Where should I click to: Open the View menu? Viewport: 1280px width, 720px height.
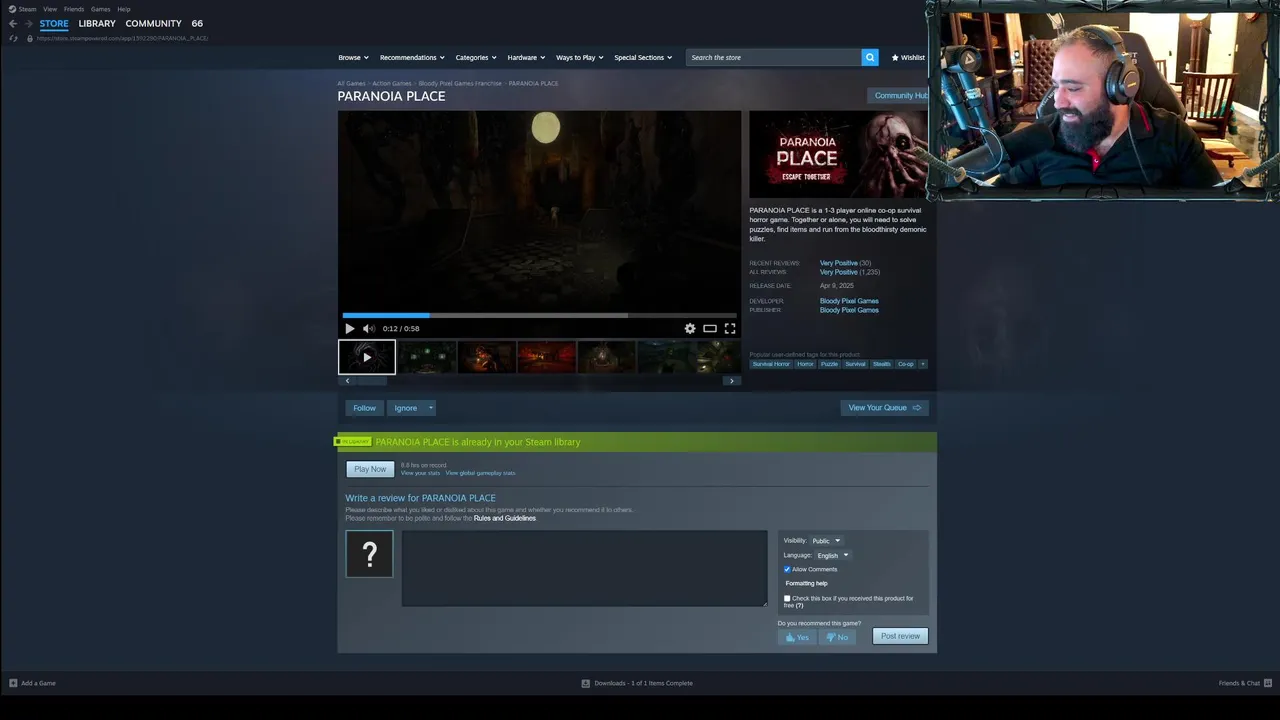tap(50, 9)
